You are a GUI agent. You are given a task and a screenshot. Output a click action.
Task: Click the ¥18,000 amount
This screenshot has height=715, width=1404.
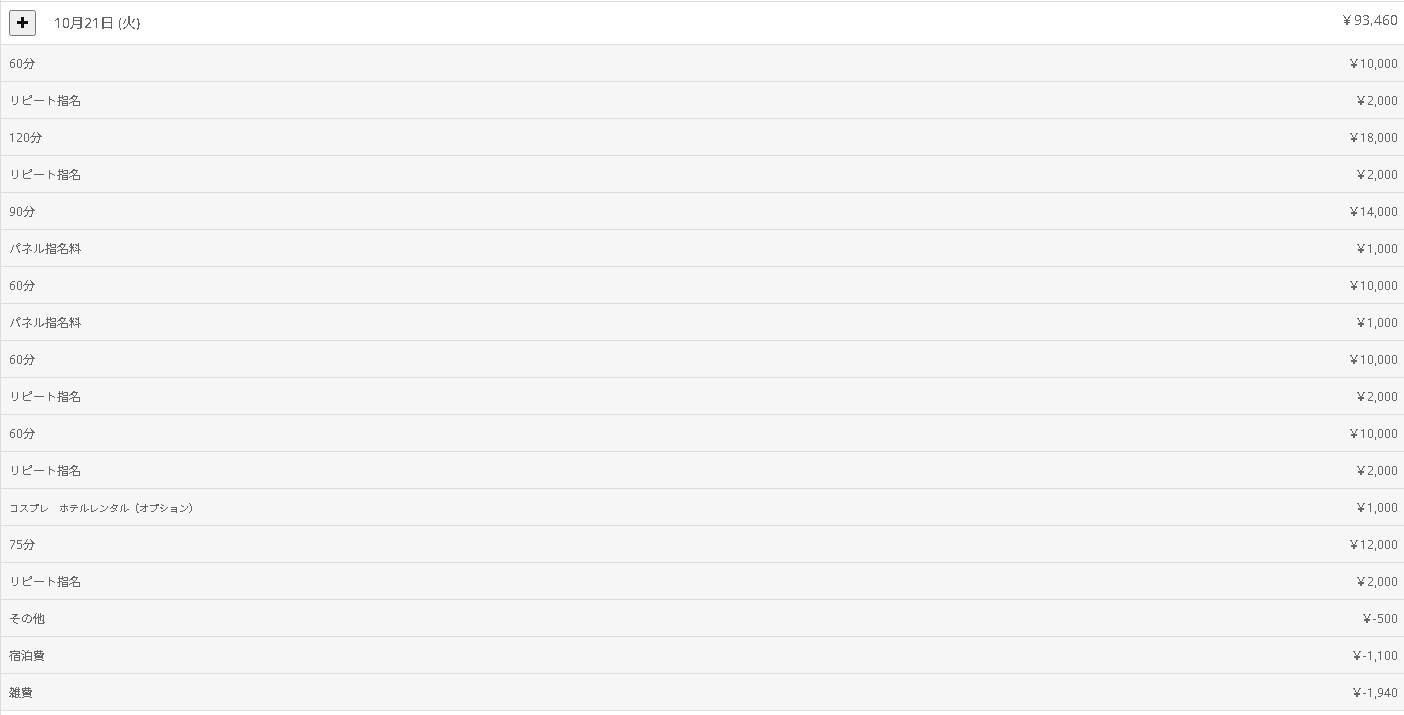(x=1373, y=138)
